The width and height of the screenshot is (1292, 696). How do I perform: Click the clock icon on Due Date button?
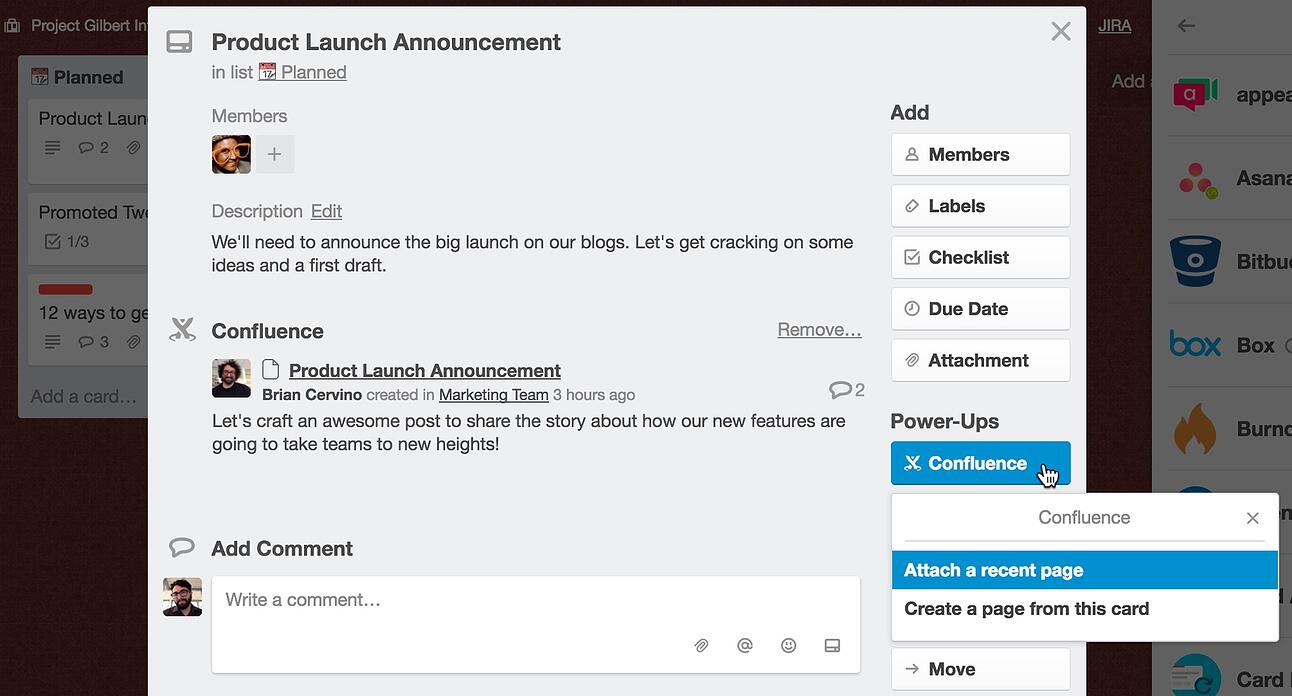911,309
